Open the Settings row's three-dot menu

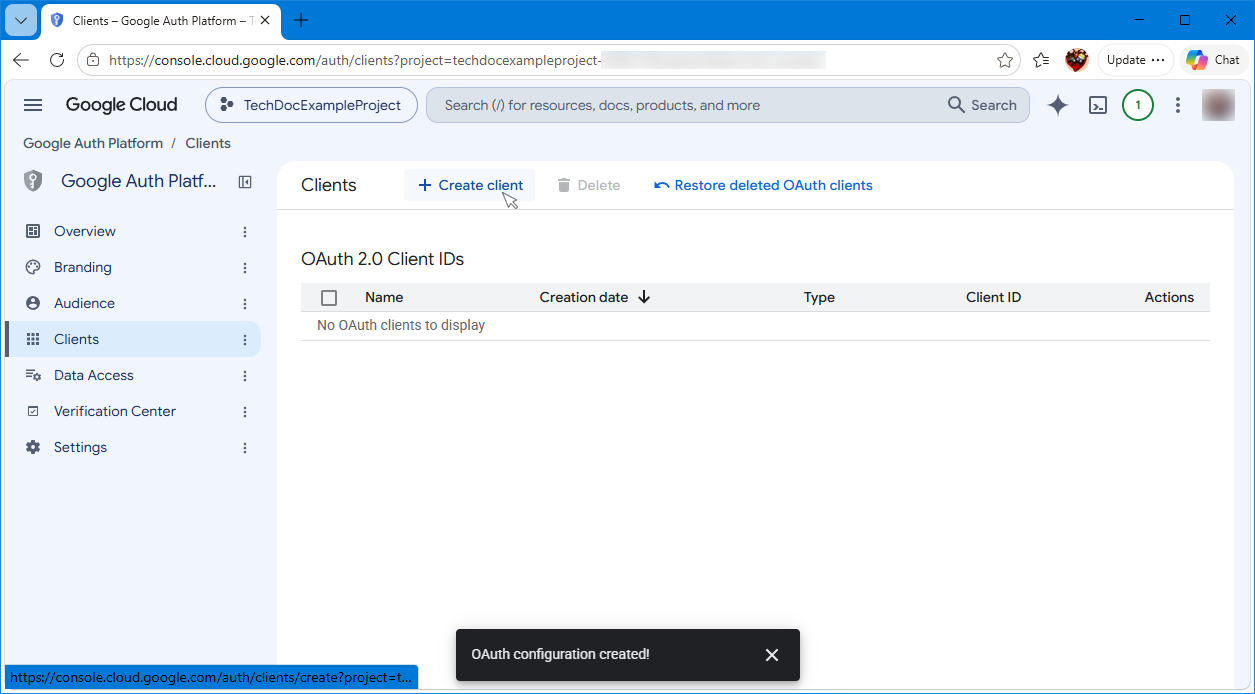point(245,448)
